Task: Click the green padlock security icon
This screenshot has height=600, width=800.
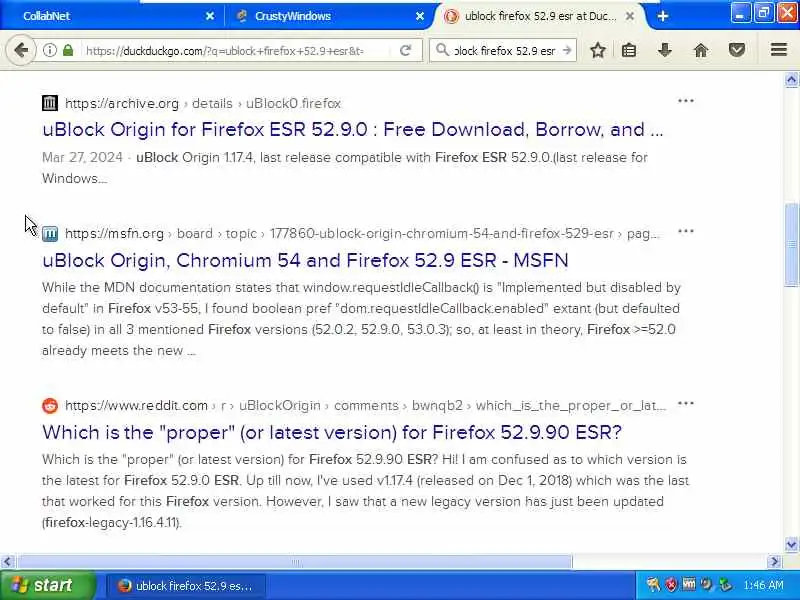Action: (67, 50)
